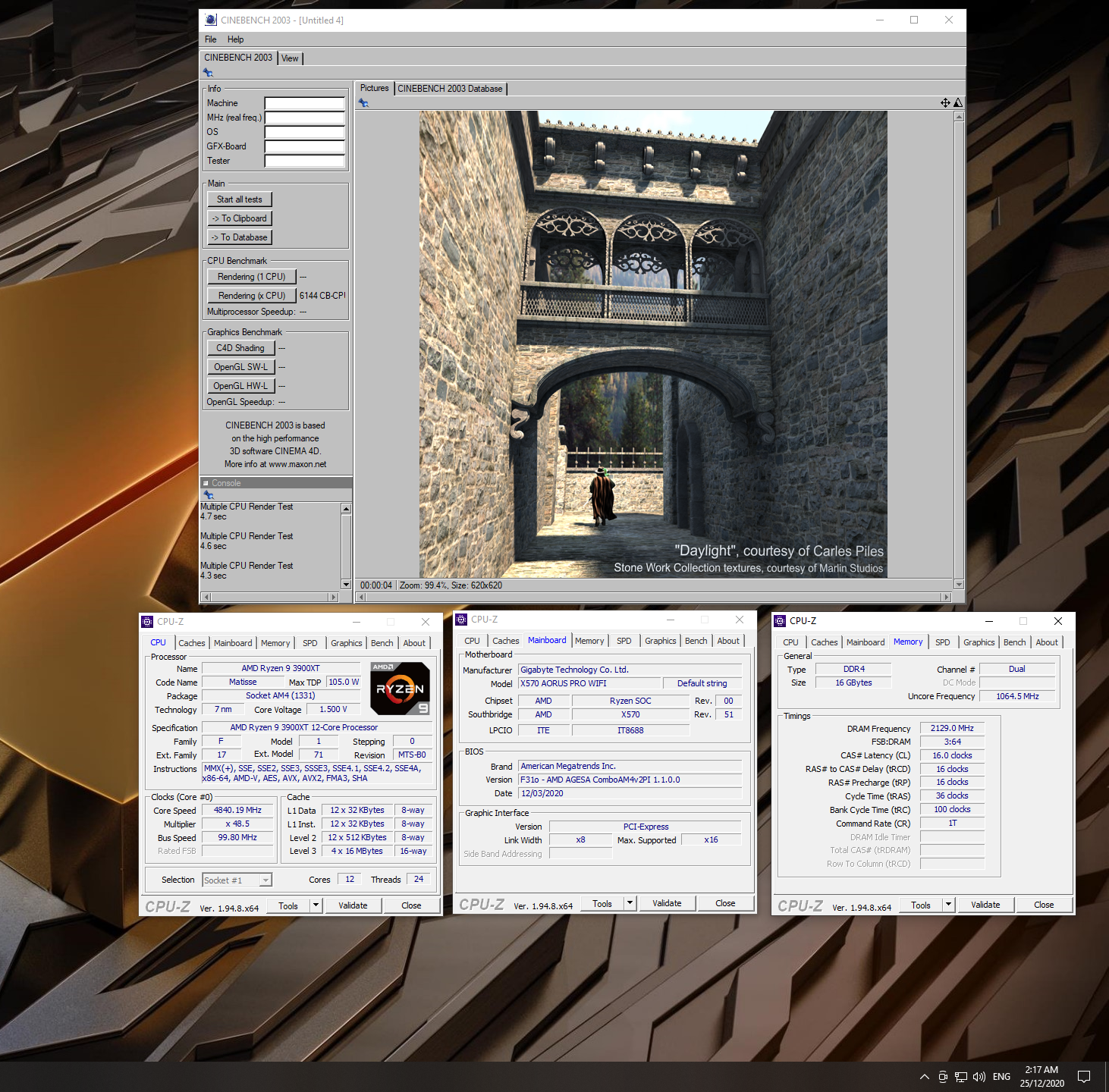Click the 6144 CB-CPU score value
The image size is (1109, 1092).
point(322,296)
